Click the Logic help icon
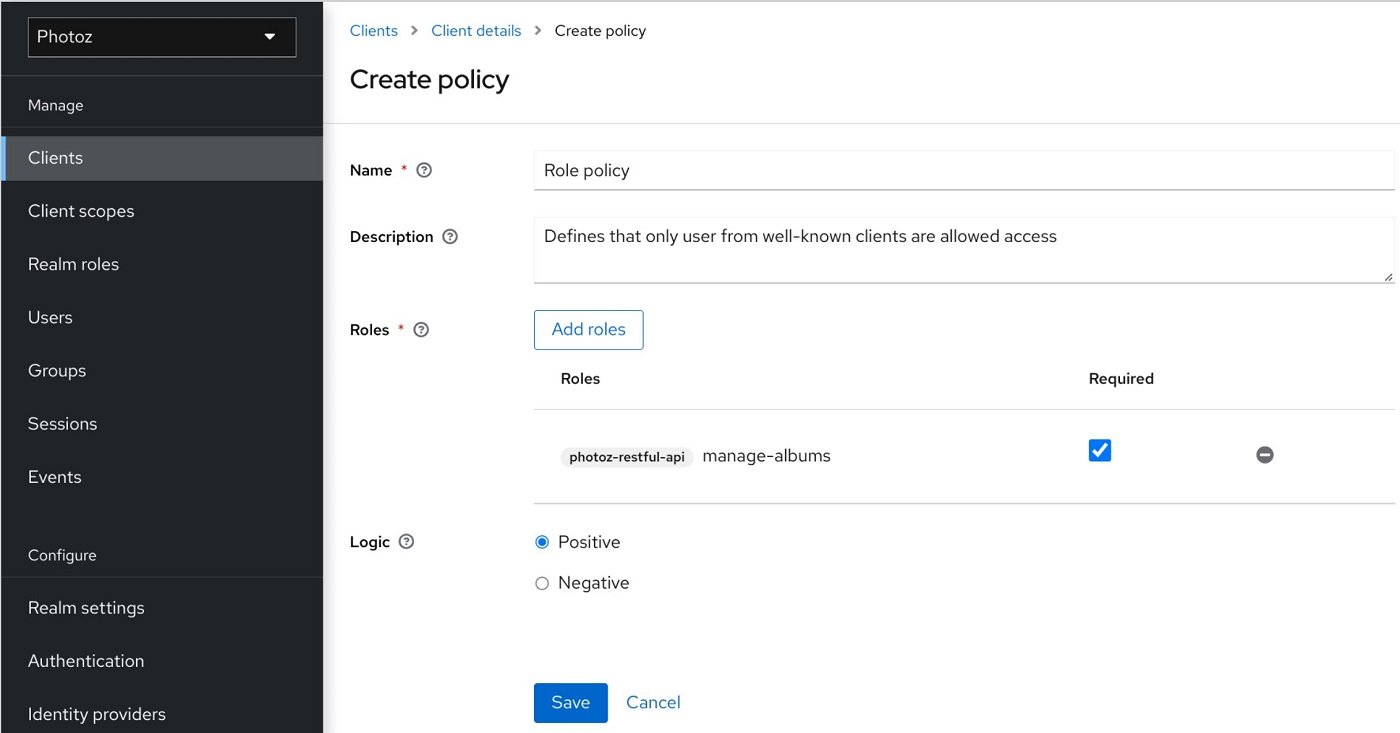 pos(405,541)
